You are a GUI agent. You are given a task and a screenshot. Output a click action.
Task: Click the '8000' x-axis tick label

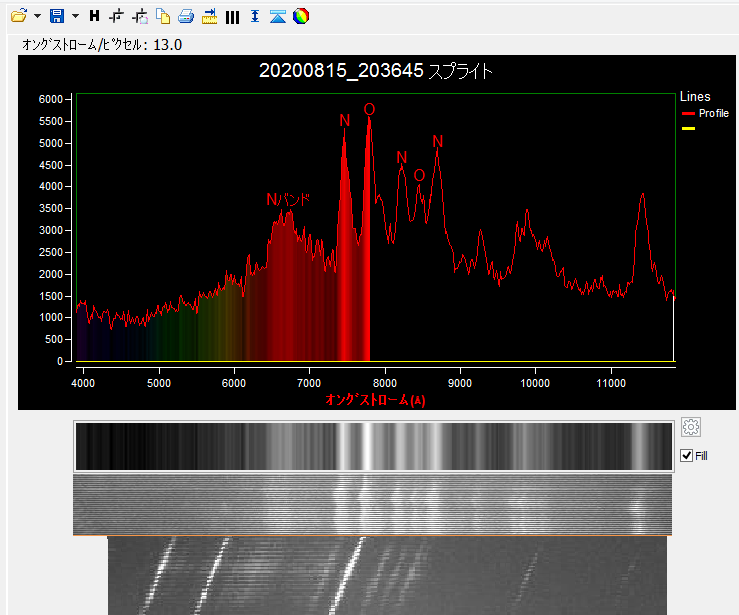point(385,383)
